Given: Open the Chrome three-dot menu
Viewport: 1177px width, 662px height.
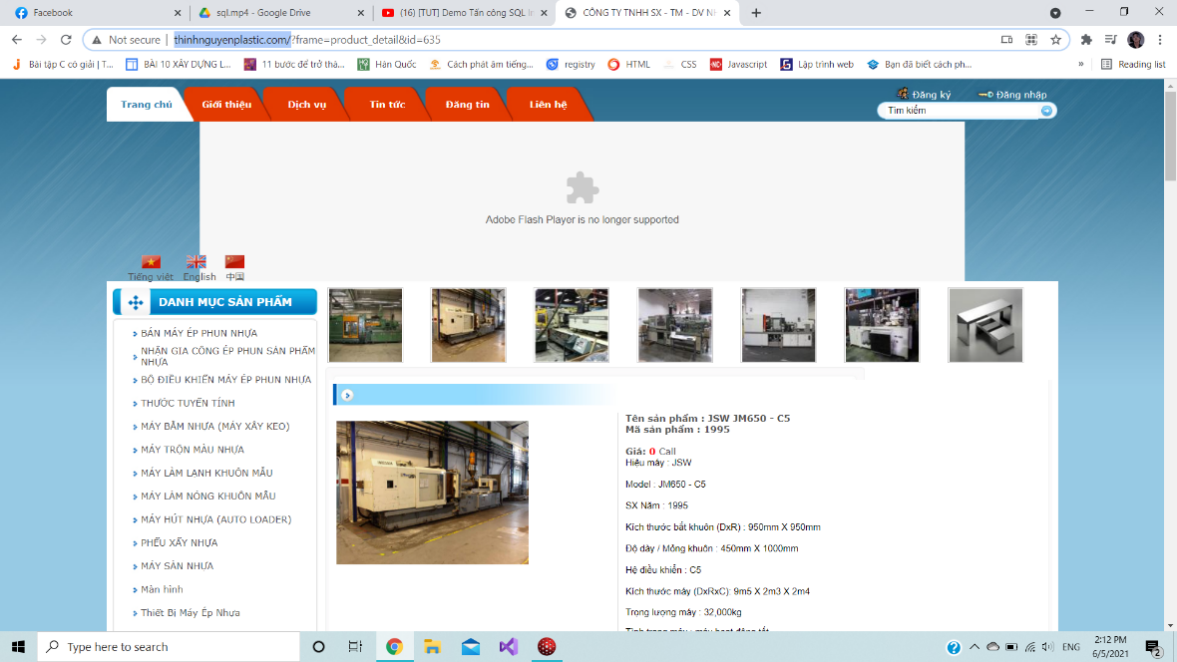Looking at the screenshot, I should [1160, 40].
